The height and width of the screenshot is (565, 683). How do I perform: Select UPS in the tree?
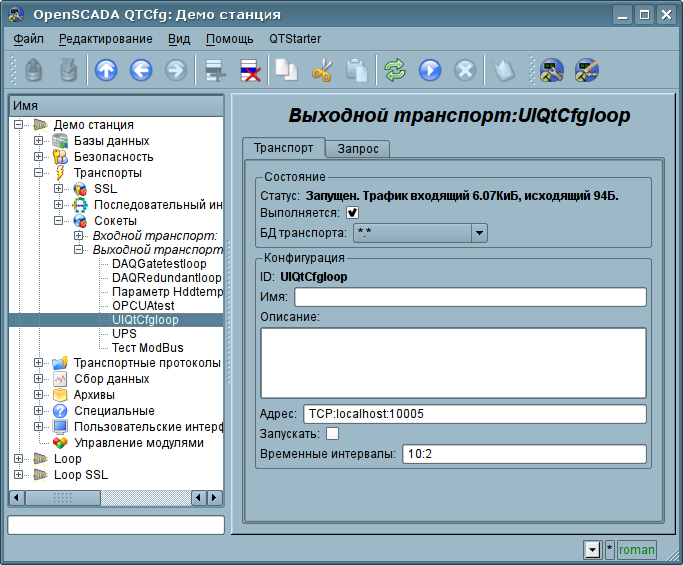point(124,334)
